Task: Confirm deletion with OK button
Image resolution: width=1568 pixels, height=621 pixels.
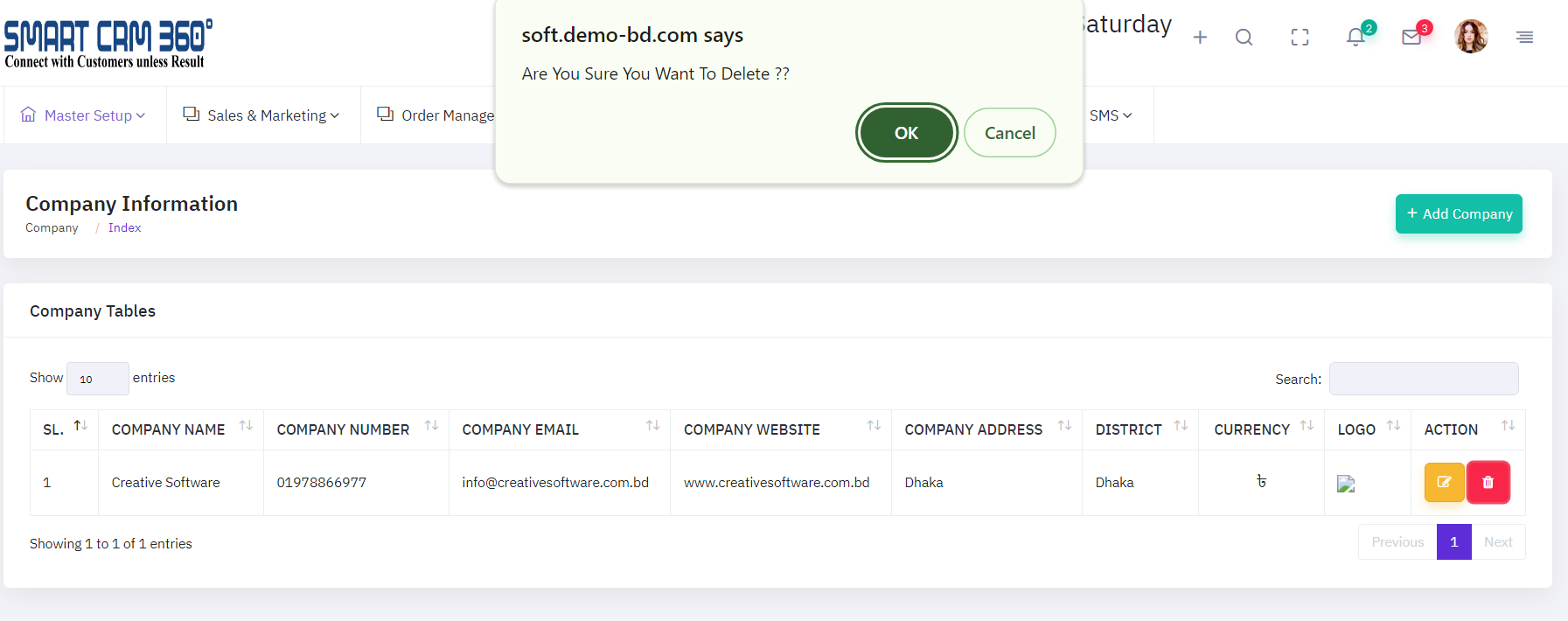Action: [x=906, y=133]
